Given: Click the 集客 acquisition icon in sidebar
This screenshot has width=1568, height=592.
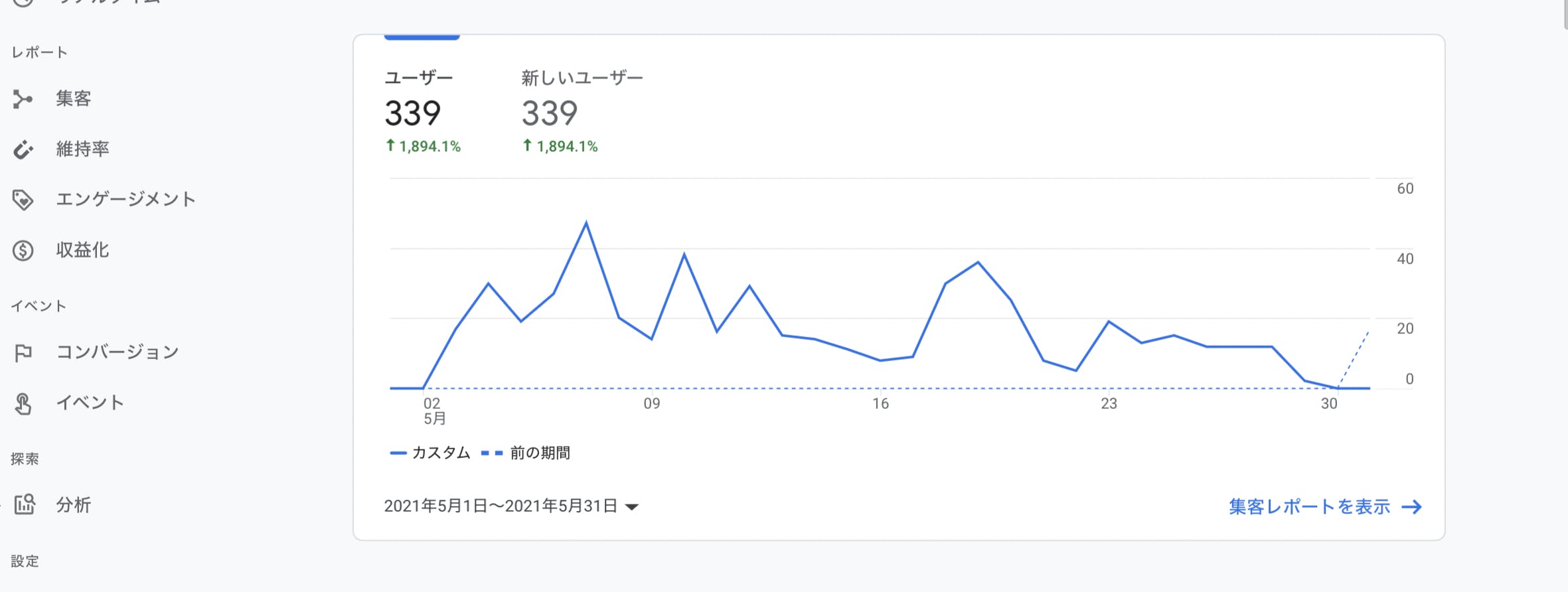Looking at the screenshot, I should (x=23, y=99).
